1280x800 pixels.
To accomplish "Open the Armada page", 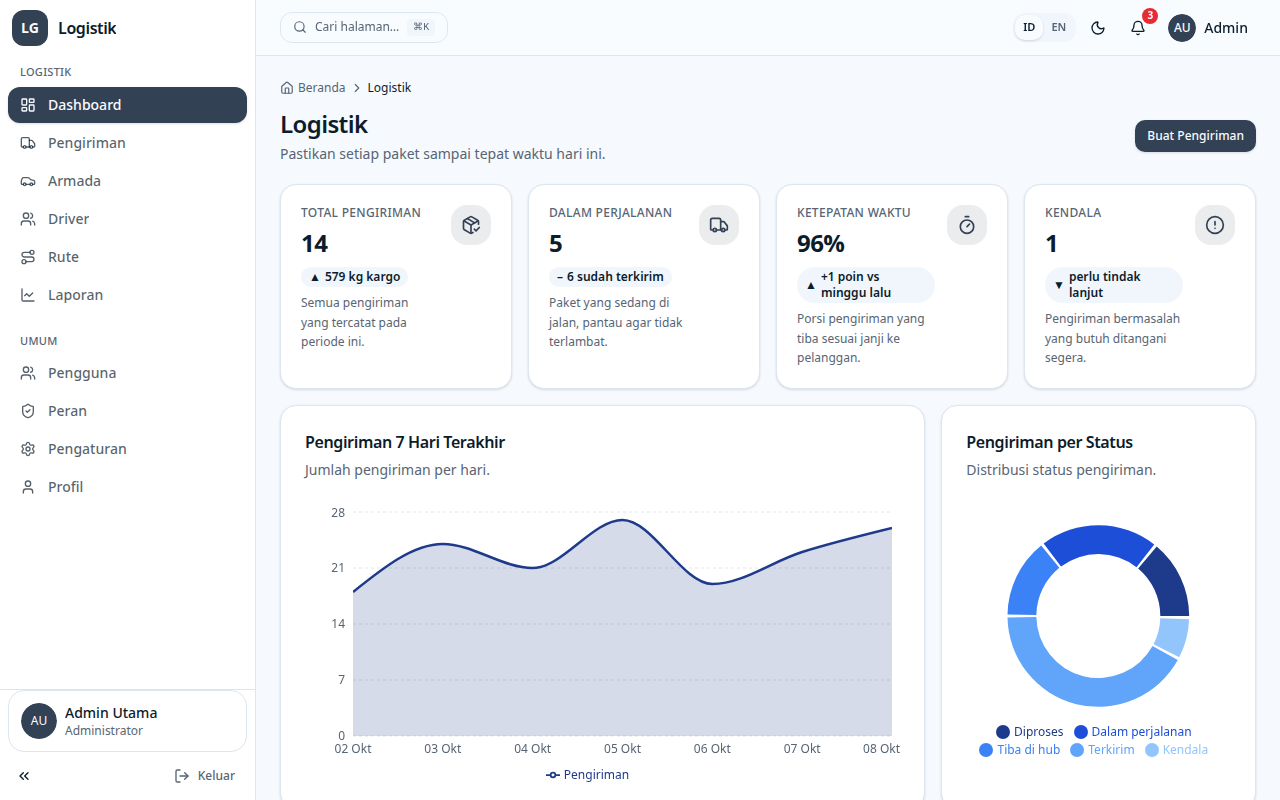I will pos(127,181).
